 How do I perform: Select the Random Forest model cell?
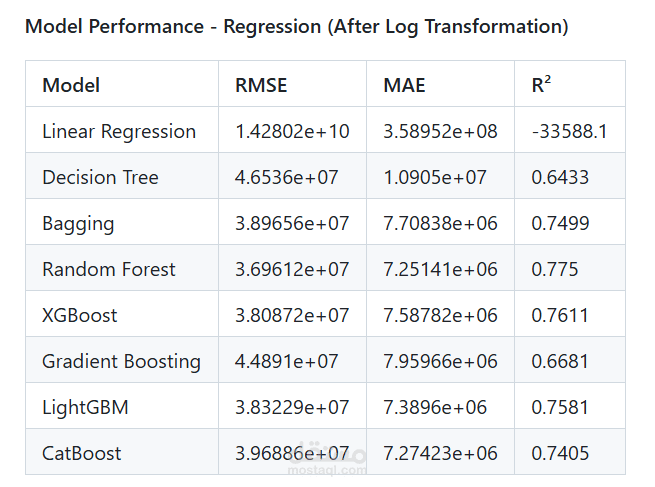tap(109, 269)
